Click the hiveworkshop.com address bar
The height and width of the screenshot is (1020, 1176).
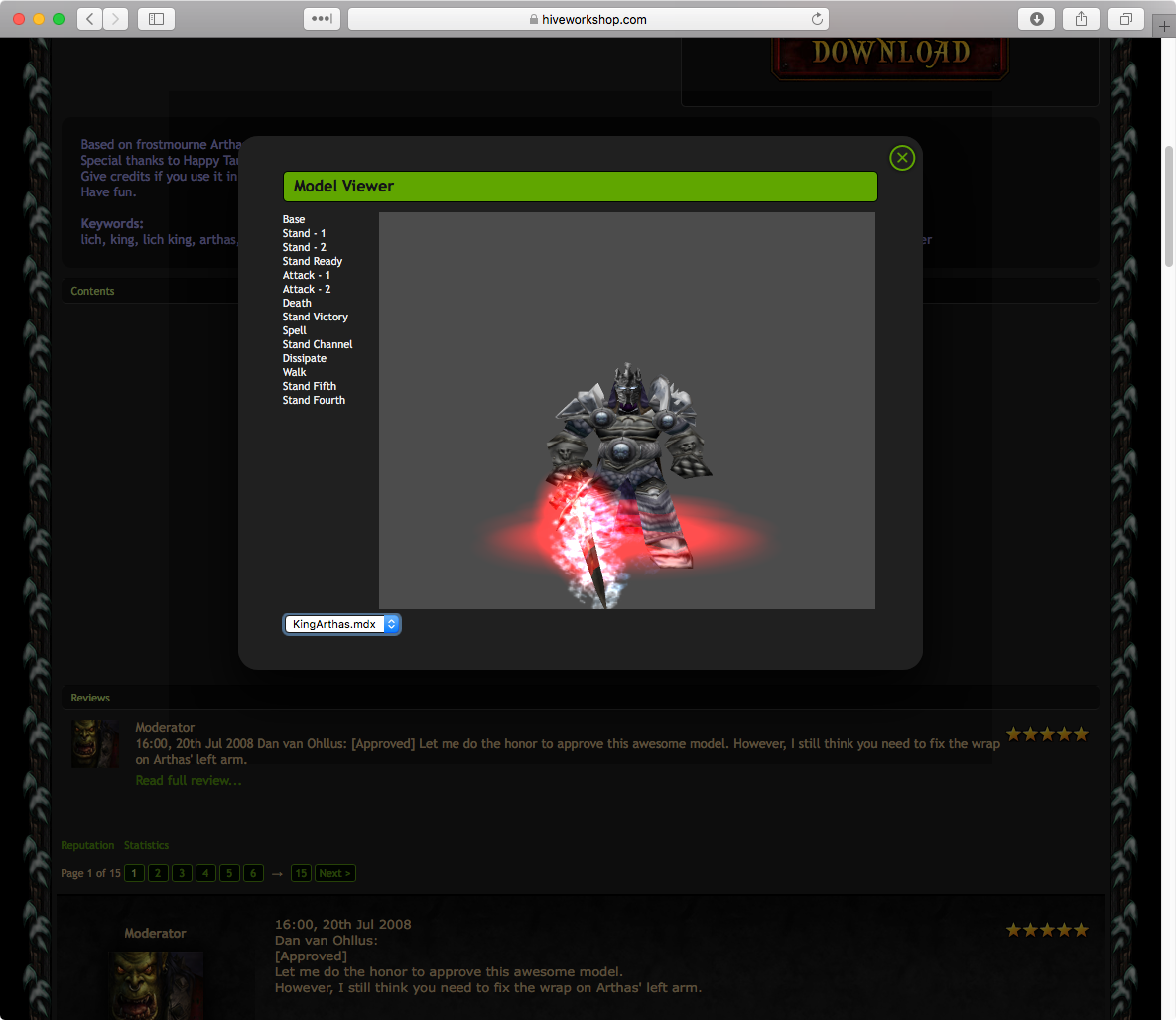pos(588,19)
